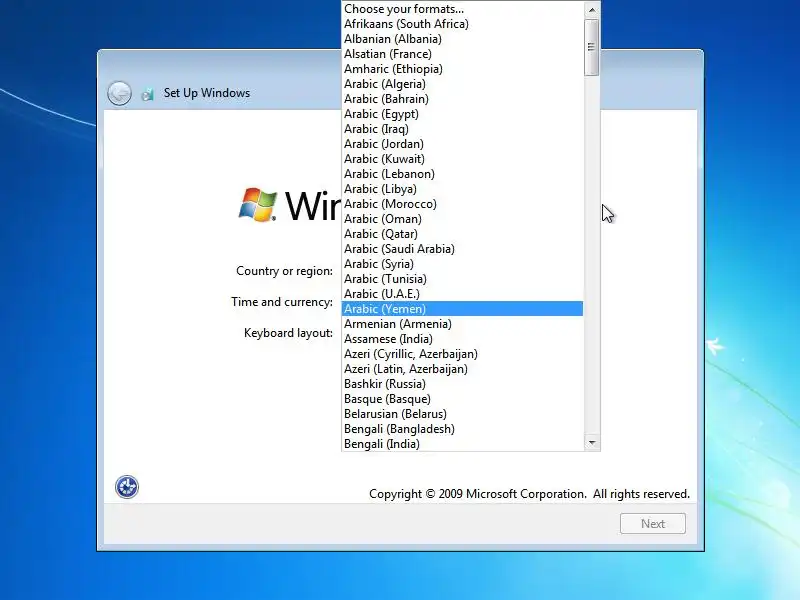The image size is (800, 600).
Task: Click the scrollbar thumb of the formats list
Action: [x=592, y=47]
